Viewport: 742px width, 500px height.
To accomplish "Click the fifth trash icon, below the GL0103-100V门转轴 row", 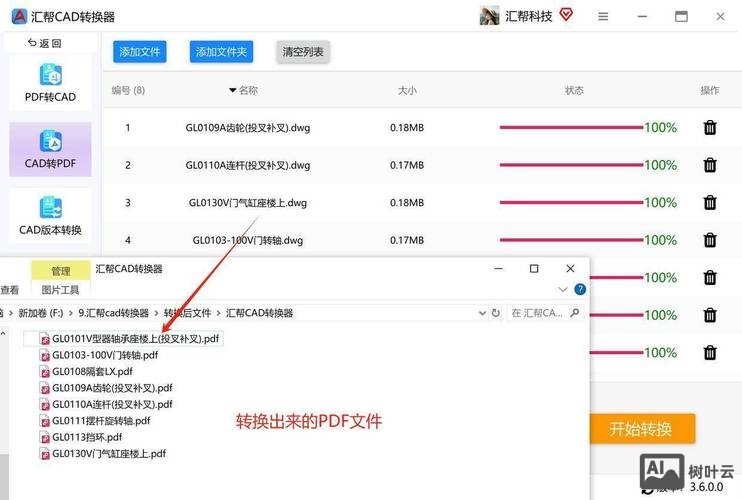I will click(x=710, y=277).
